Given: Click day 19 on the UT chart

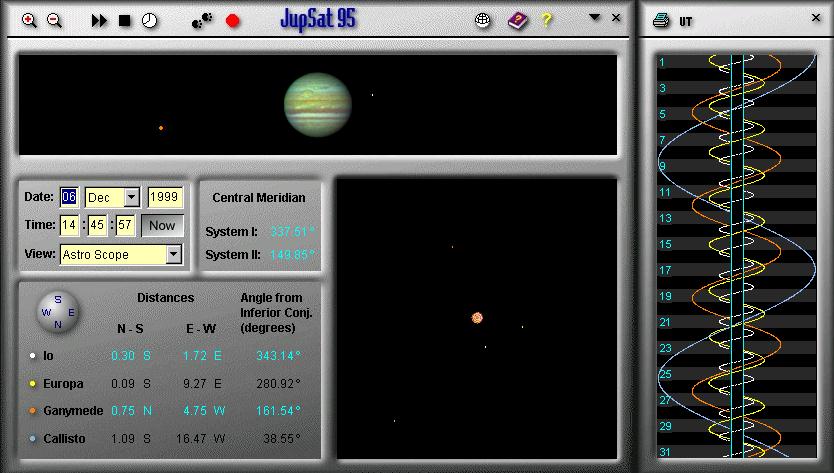Looking at the screenshot, I should tap(665, 296).
